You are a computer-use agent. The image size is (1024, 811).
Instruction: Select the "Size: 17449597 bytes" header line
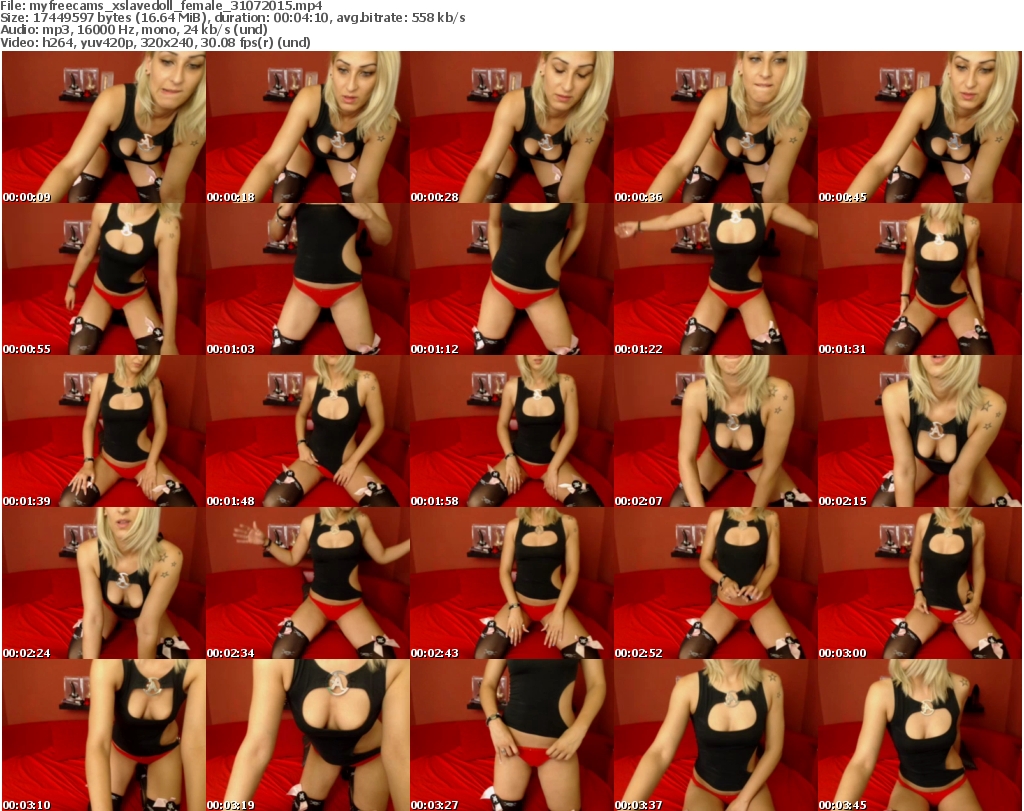[232, 18]
